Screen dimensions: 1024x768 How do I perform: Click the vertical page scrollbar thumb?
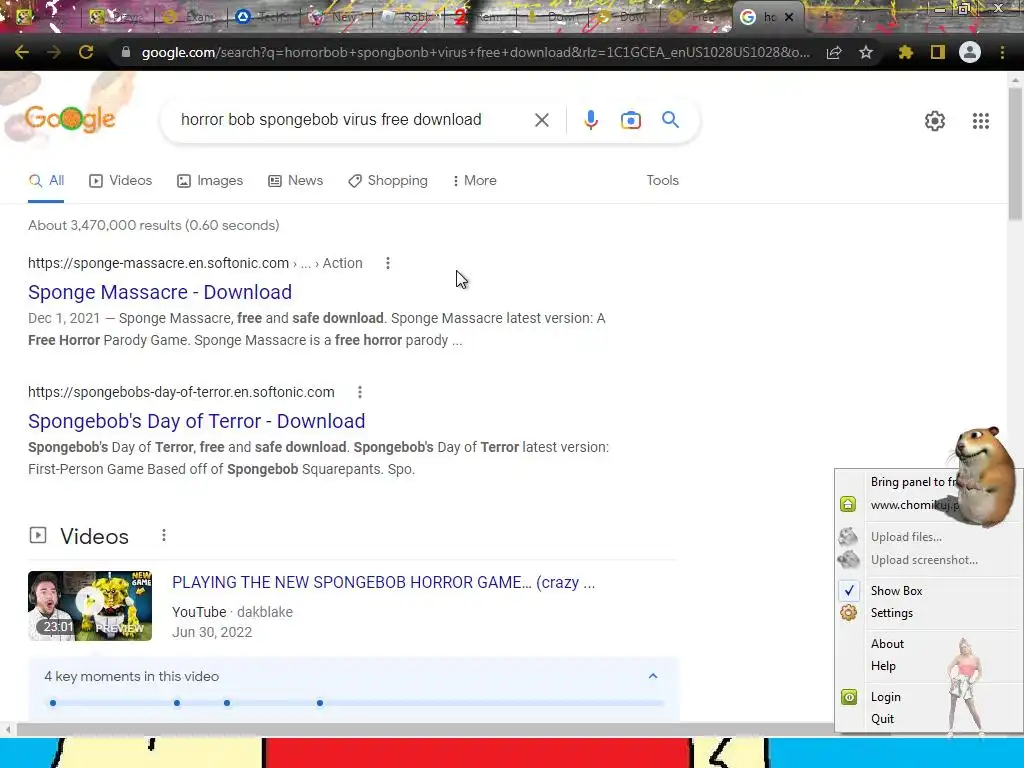pos(1015,153)
